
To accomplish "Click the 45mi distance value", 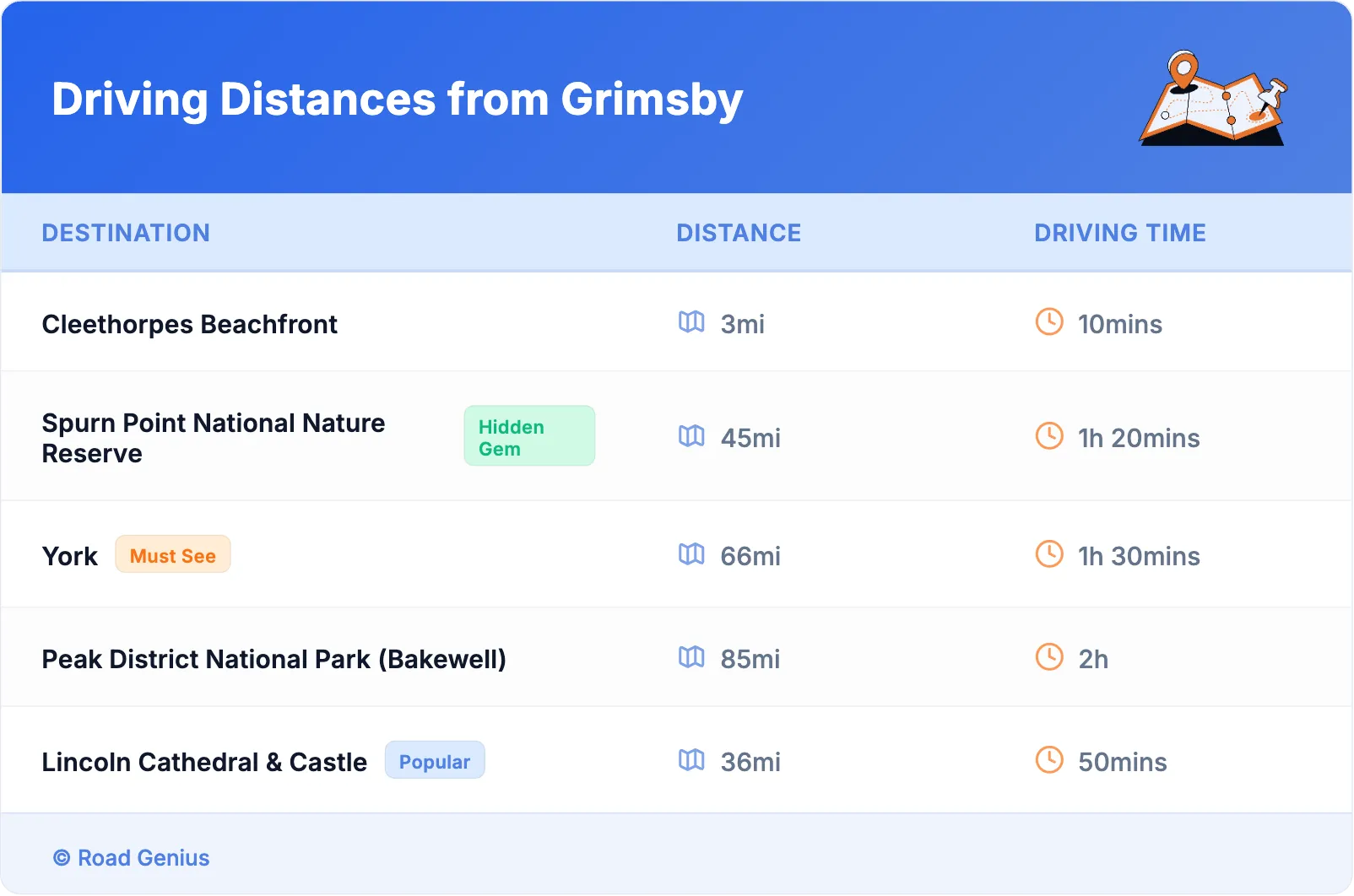I will (x=750, y=438).
